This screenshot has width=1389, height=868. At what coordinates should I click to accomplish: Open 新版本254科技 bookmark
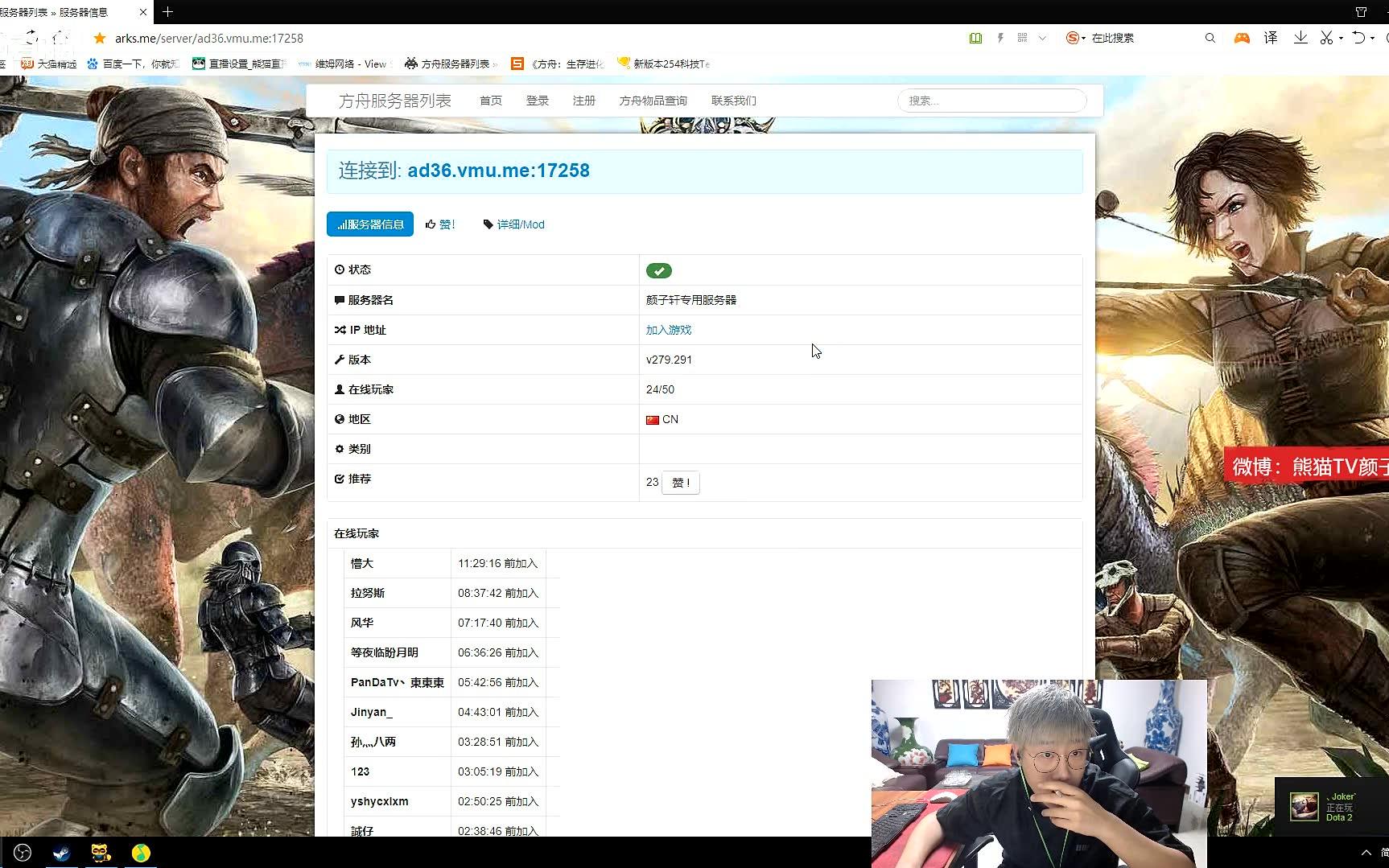click(663, 64)
